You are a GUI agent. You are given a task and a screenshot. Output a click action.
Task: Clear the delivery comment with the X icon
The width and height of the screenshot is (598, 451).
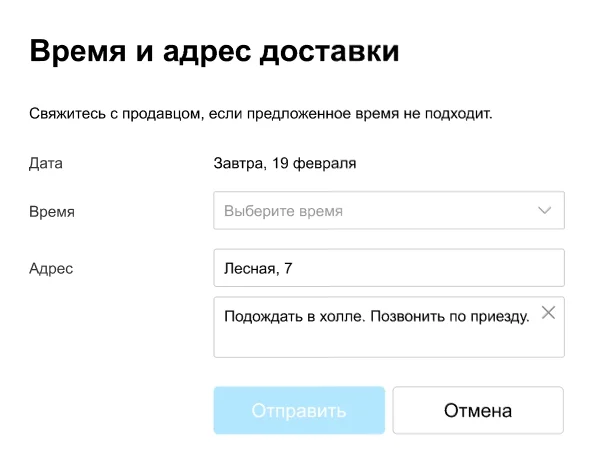pos(548,313)
